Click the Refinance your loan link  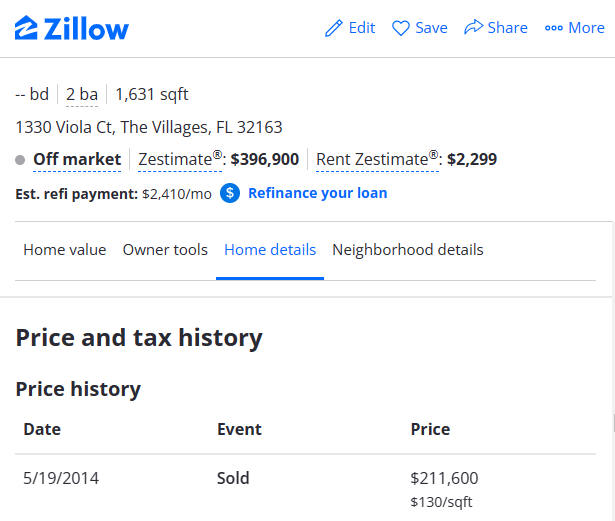[318, 193]
